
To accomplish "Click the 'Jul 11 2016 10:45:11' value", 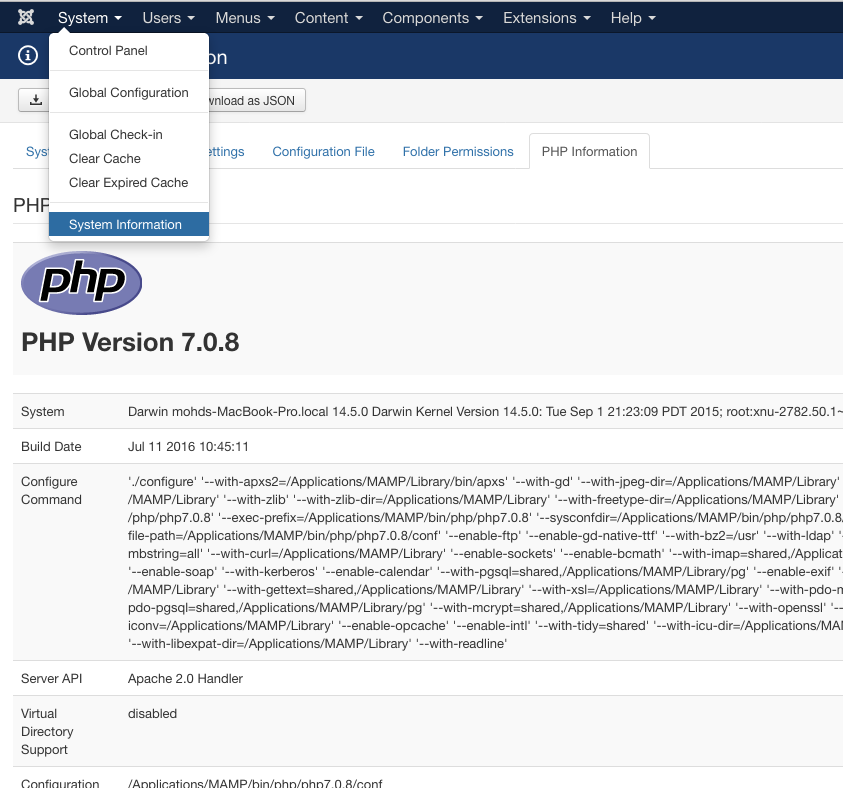I will [188, 447].
